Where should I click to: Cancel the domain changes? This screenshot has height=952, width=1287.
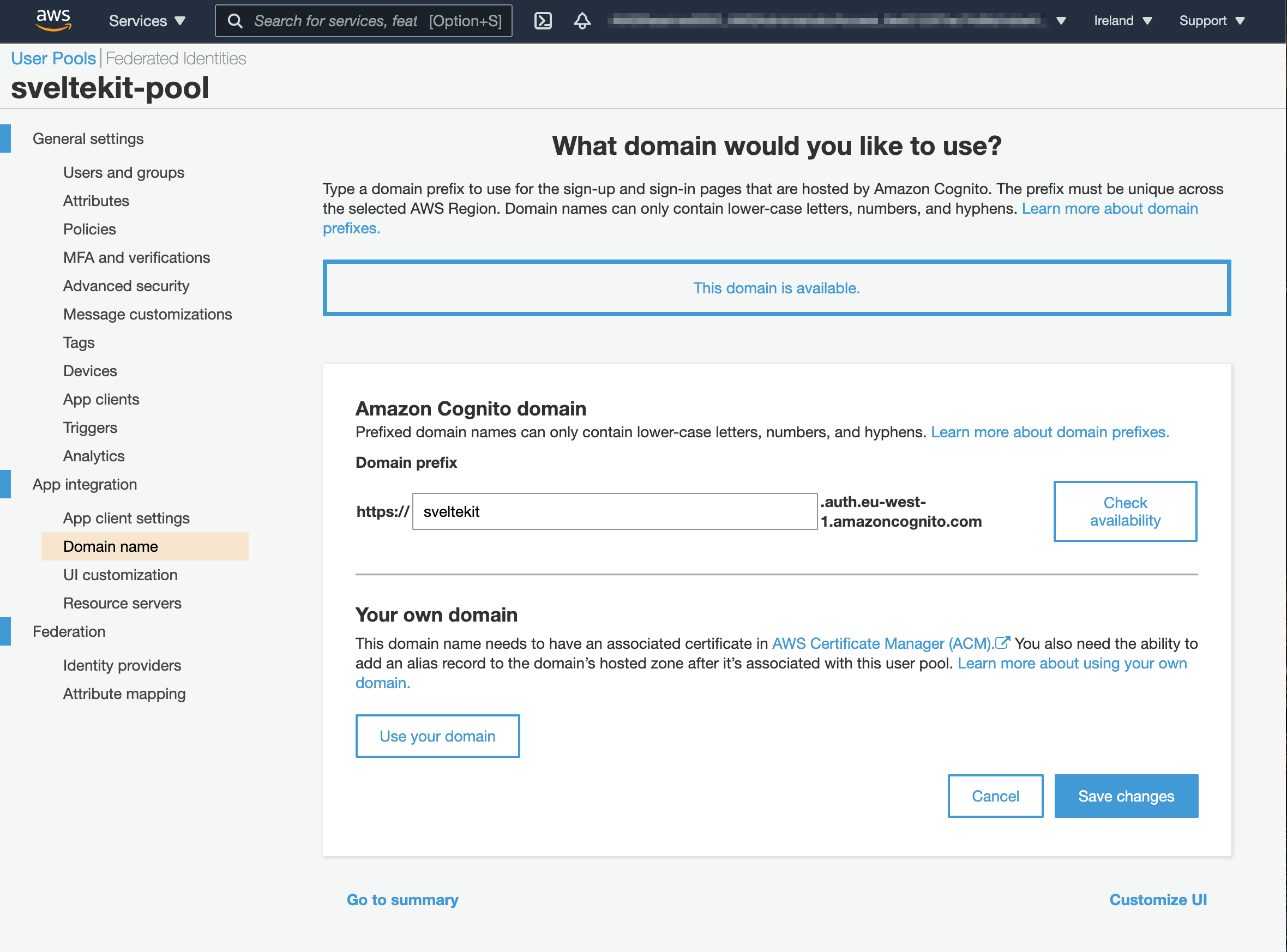[x=995, y=796]
